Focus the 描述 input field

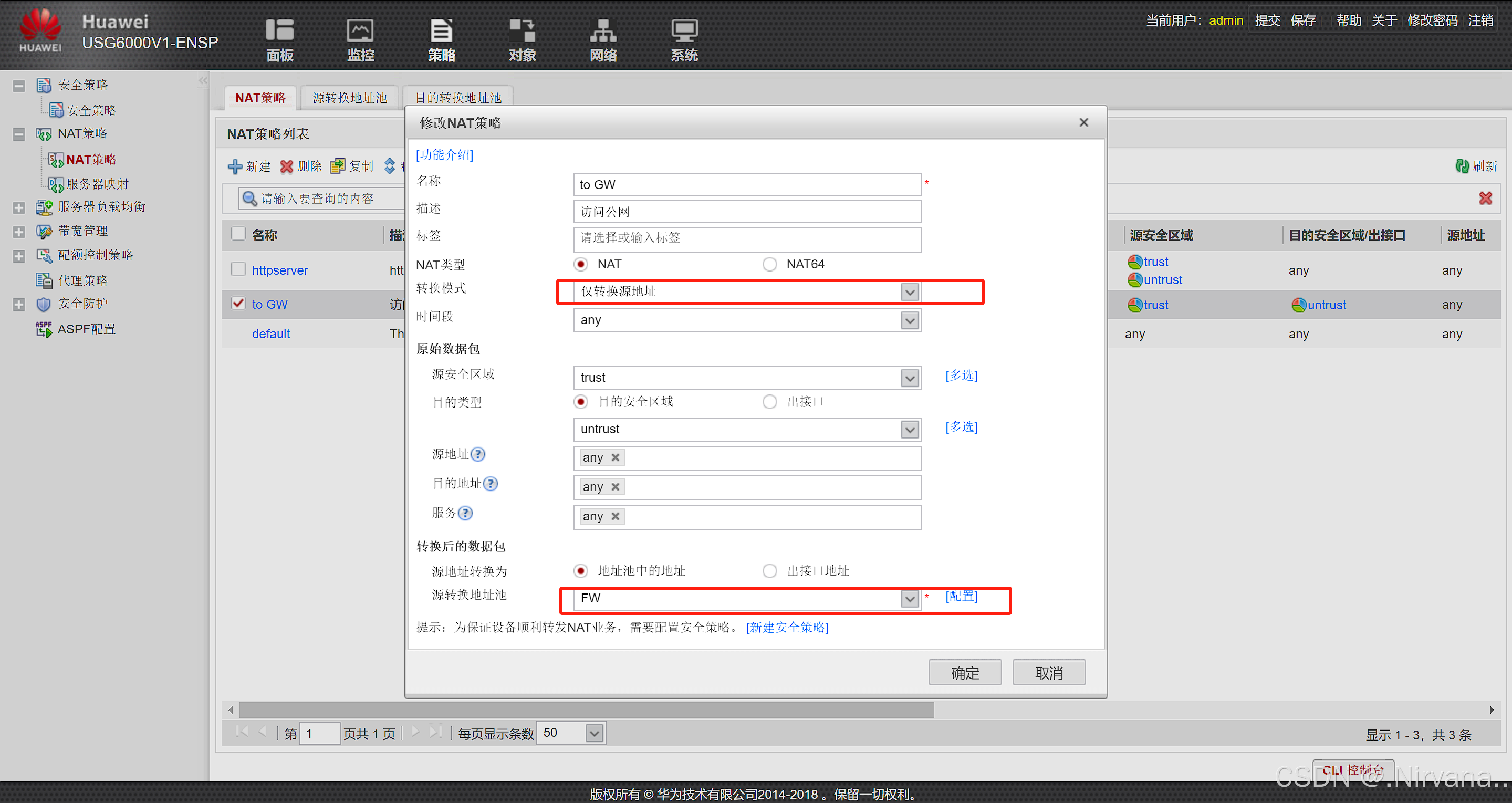(747, 211)
